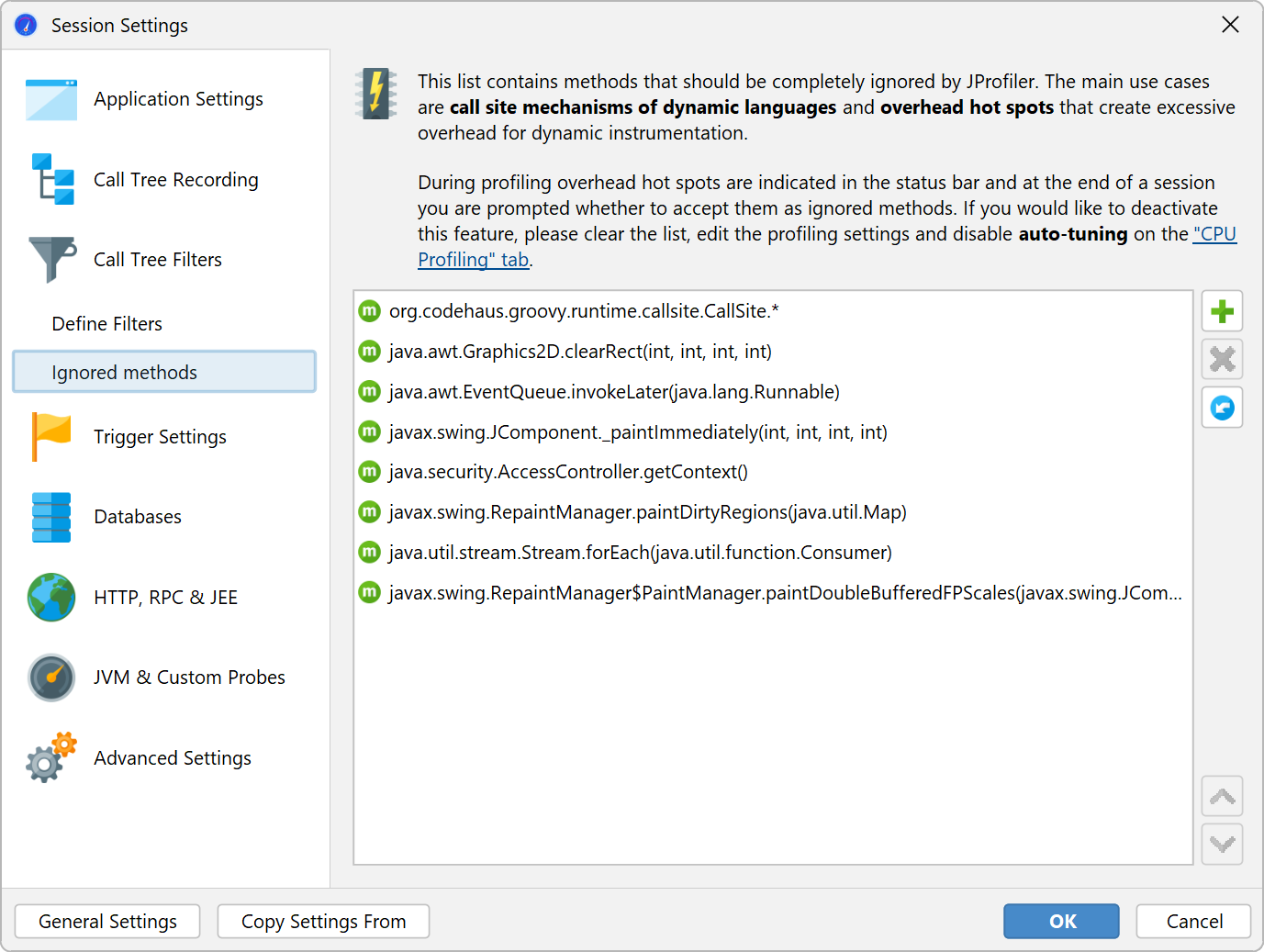Follow the "CPU Profiling" tab link
Screen dimensions: 1264x952
1214,234
